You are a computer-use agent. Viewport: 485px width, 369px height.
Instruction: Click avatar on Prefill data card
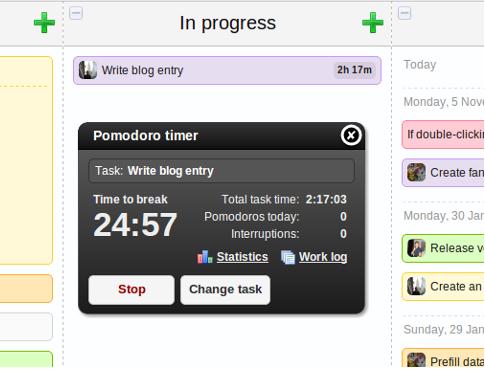(416, 361)
